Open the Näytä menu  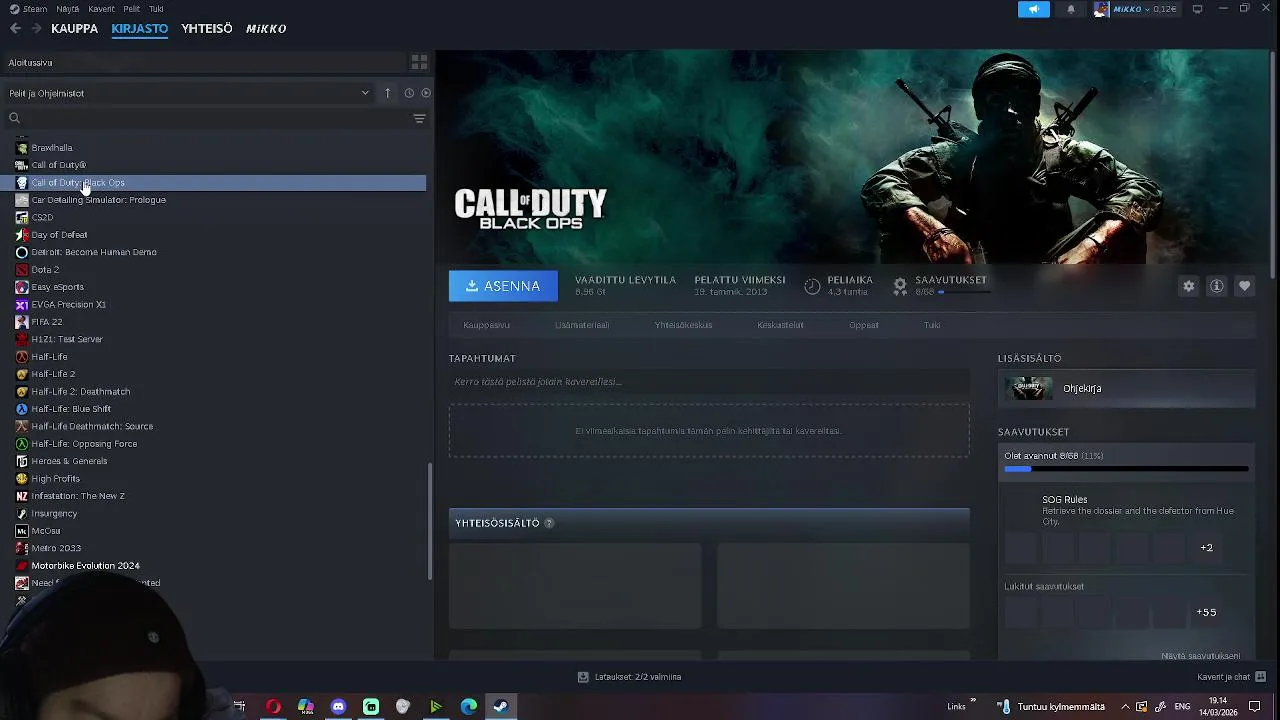click(67, 9)
